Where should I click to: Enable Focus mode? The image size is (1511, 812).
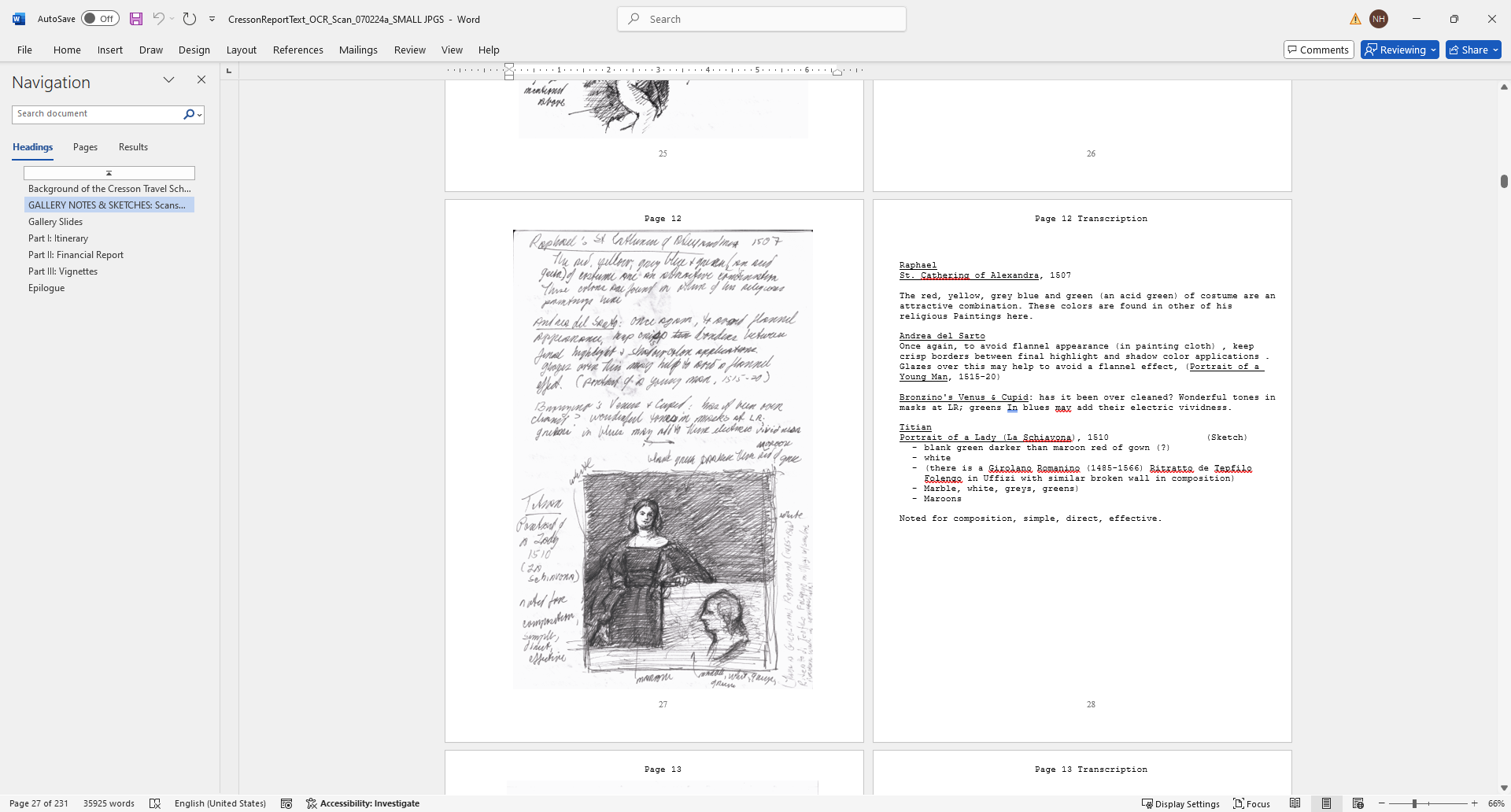[1251, 803]
